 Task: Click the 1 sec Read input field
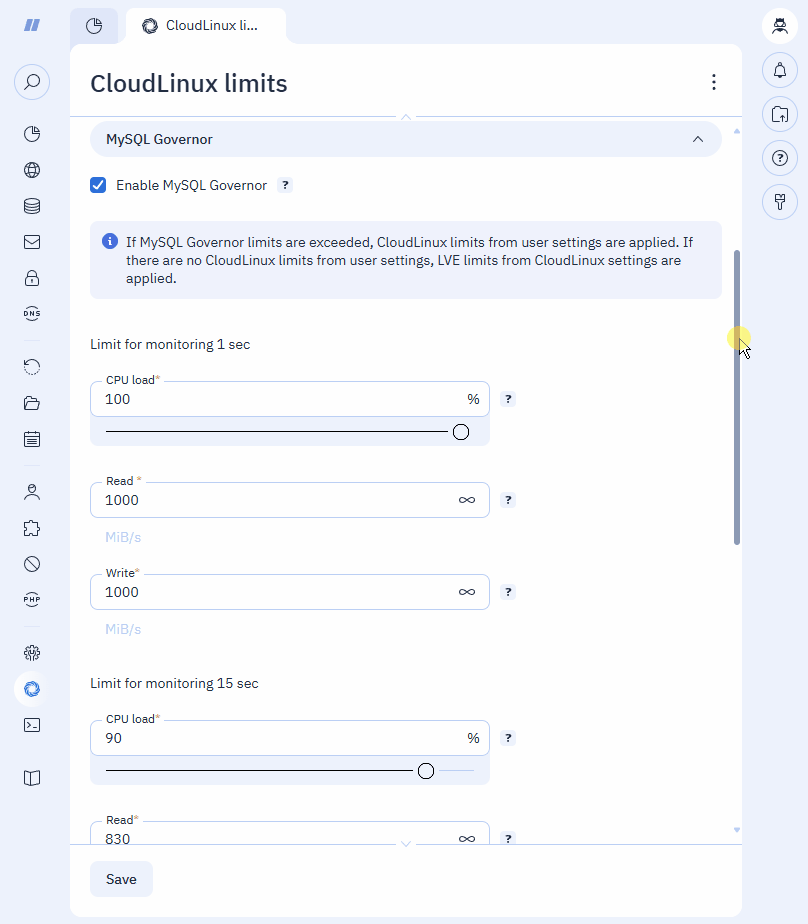(x=290, y=500)
